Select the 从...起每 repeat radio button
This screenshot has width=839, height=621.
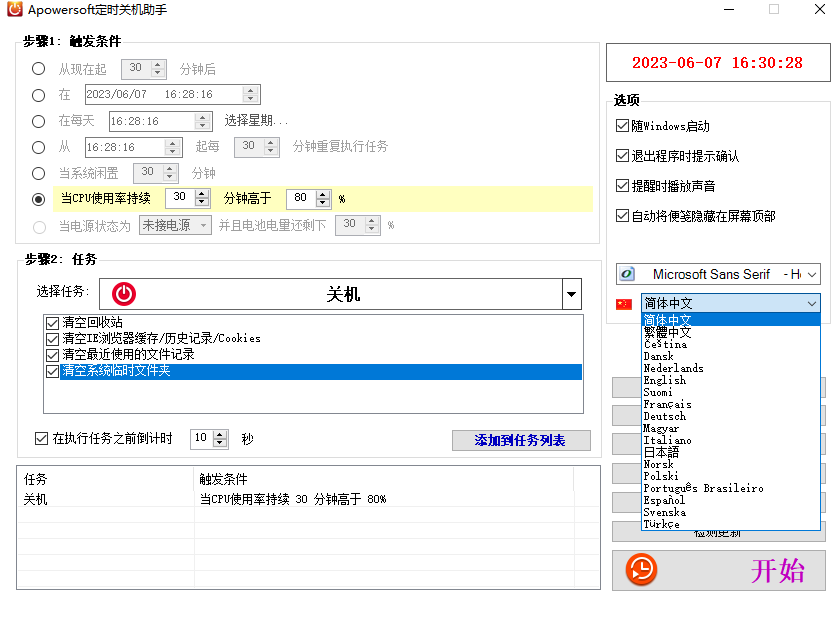coord(39,147)
